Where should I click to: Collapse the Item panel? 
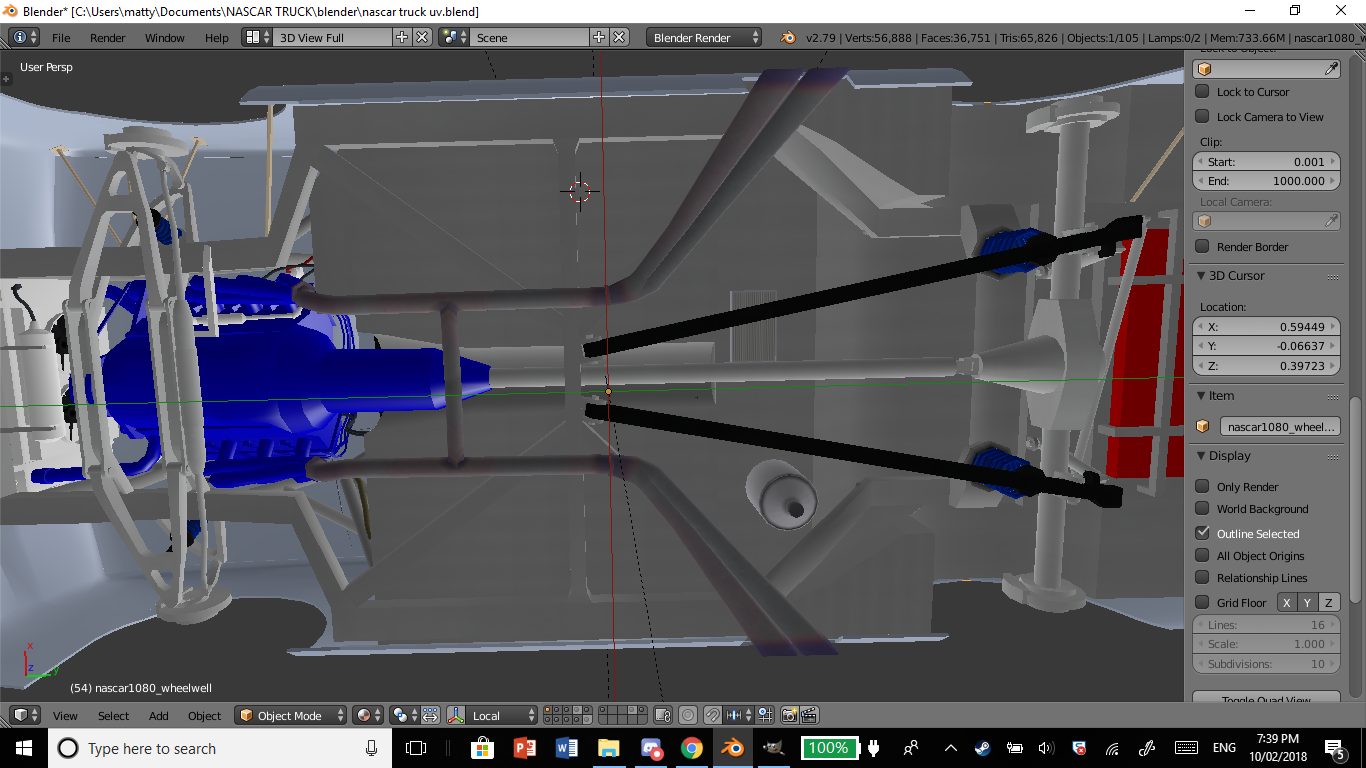coord(1202,395)
